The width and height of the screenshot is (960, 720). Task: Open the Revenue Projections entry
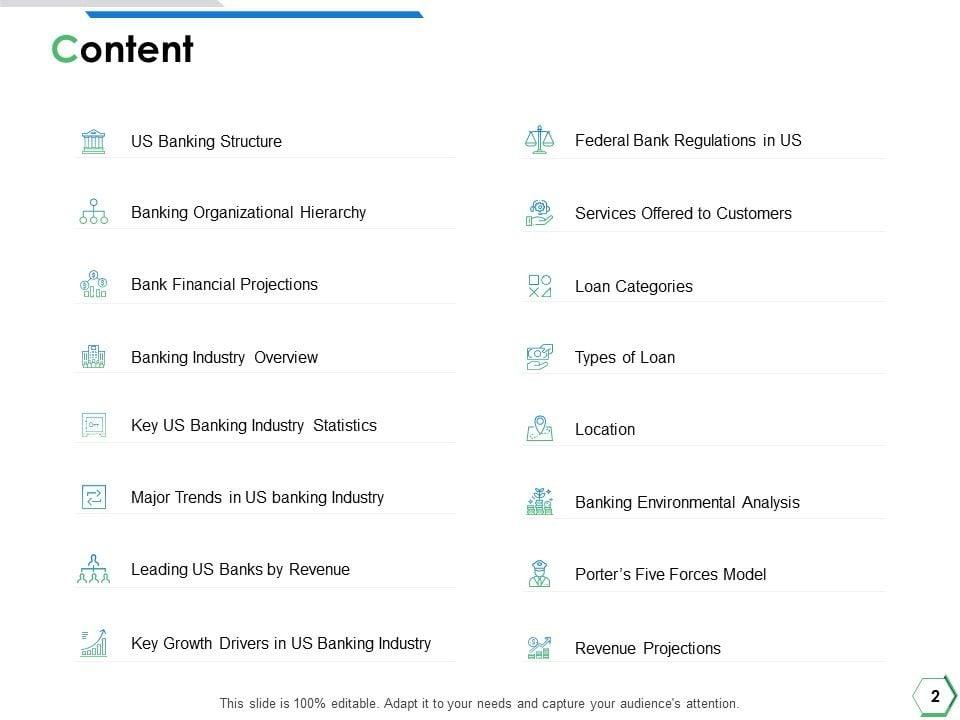[647, 649]
